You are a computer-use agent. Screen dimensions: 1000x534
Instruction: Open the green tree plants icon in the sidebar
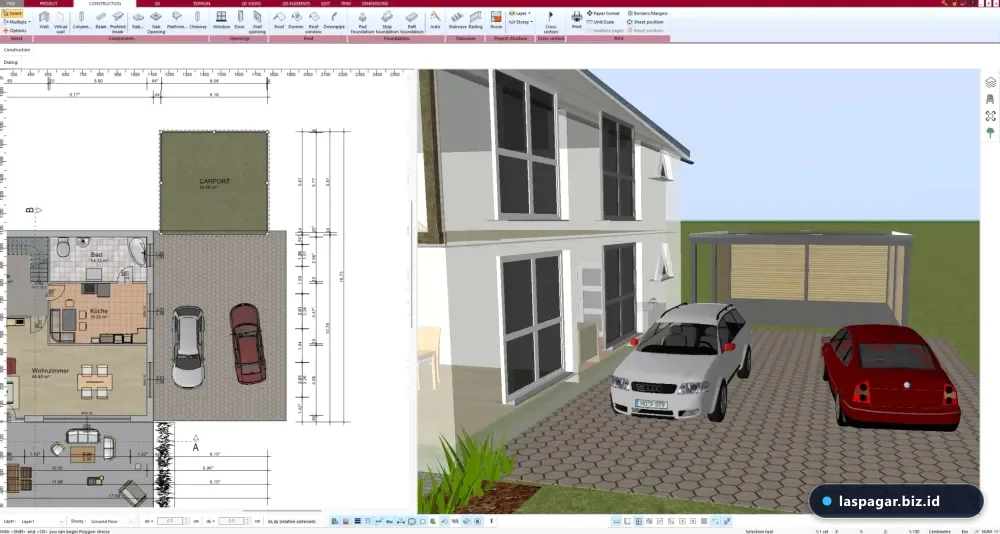(x=990, y=133)
